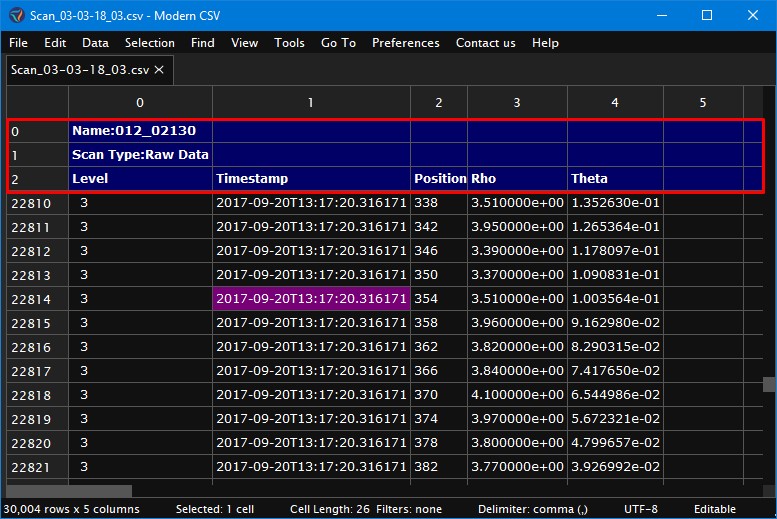Open the Selection menu

tap(150, 43)
